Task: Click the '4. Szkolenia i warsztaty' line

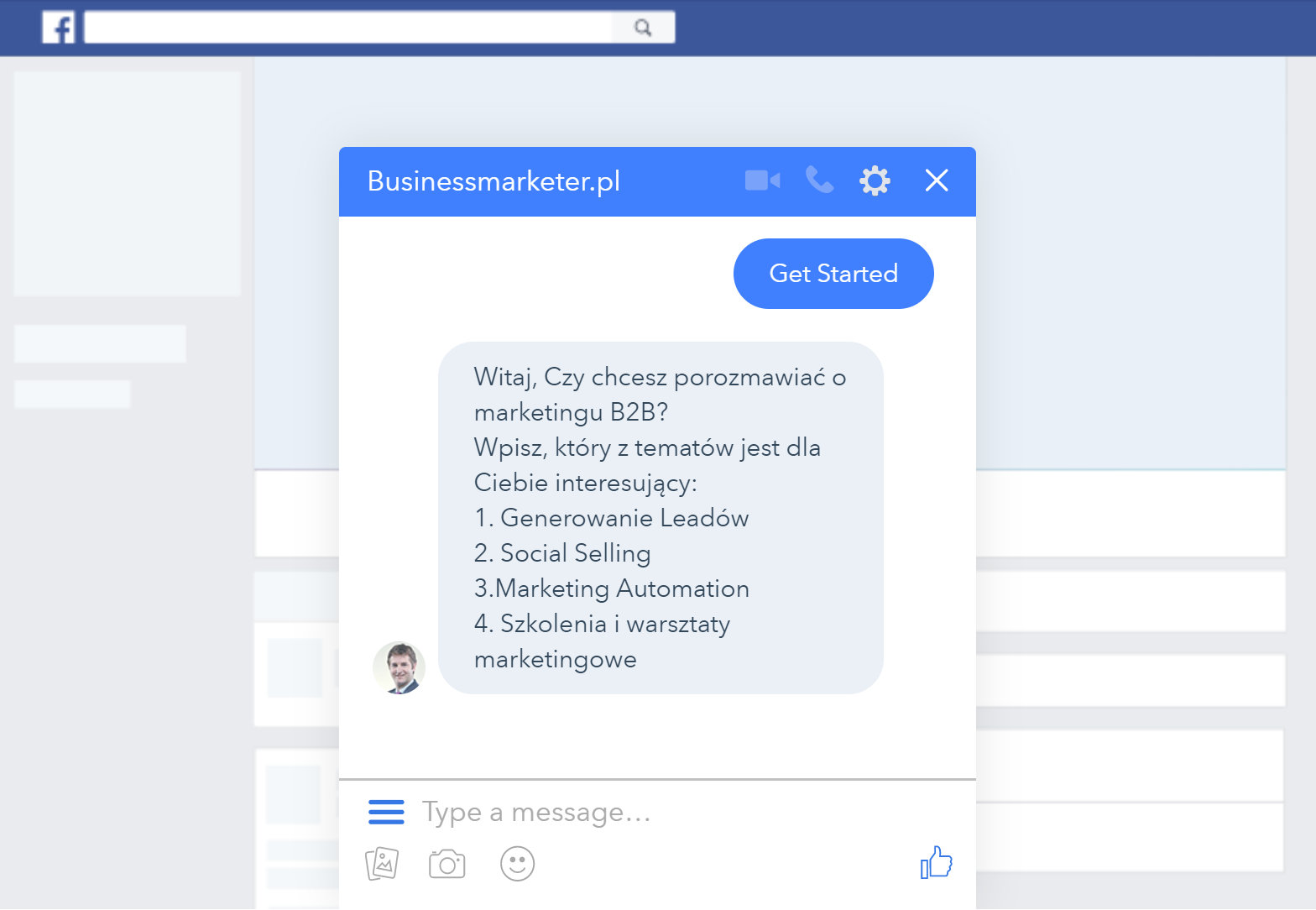Action: pos(602,624)
